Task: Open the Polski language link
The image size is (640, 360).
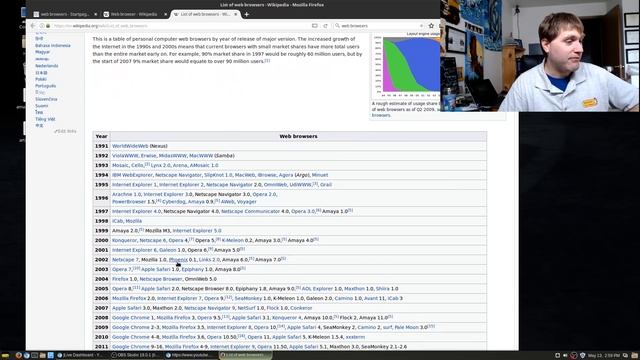Action: (x=41, y=79)
